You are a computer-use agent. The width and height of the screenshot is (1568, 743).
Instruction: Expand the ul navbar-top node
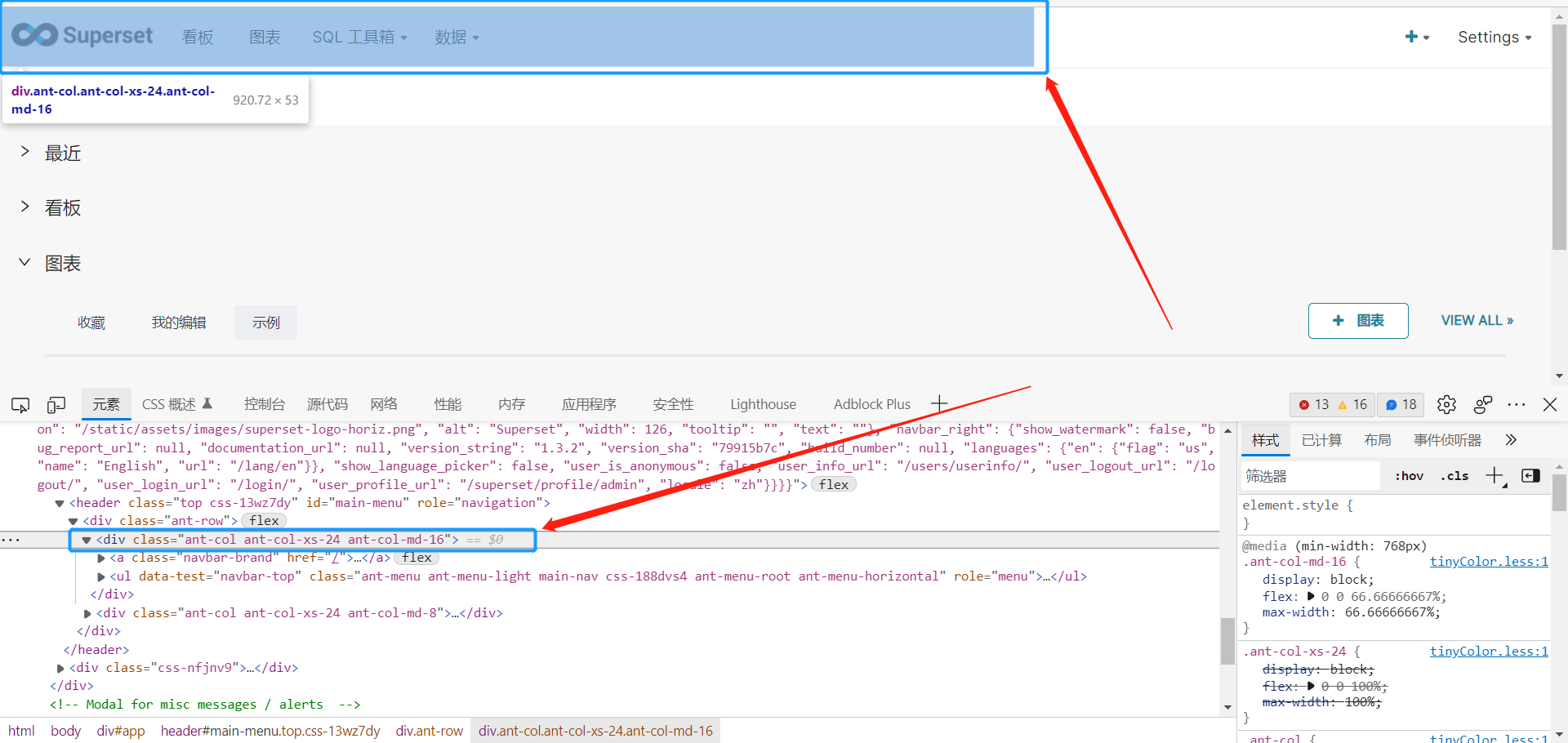(x=101, y=576)
